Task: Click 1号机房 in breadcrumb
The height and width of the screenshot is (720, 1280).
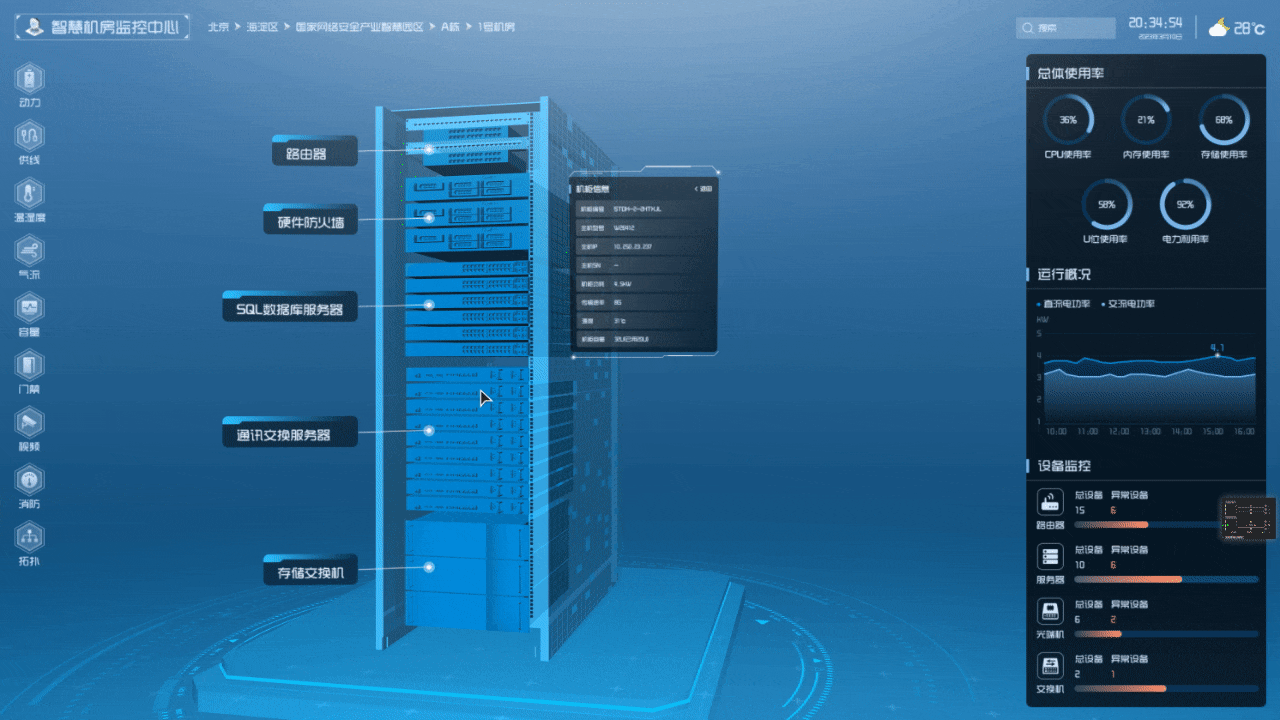Action: (x=496, y=27)
